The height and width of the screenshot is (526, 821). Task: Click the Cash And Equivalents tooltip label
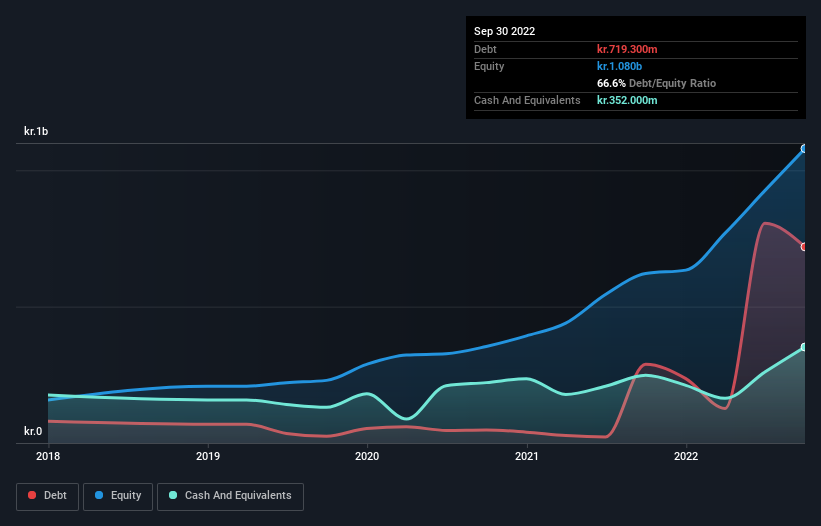527,100
